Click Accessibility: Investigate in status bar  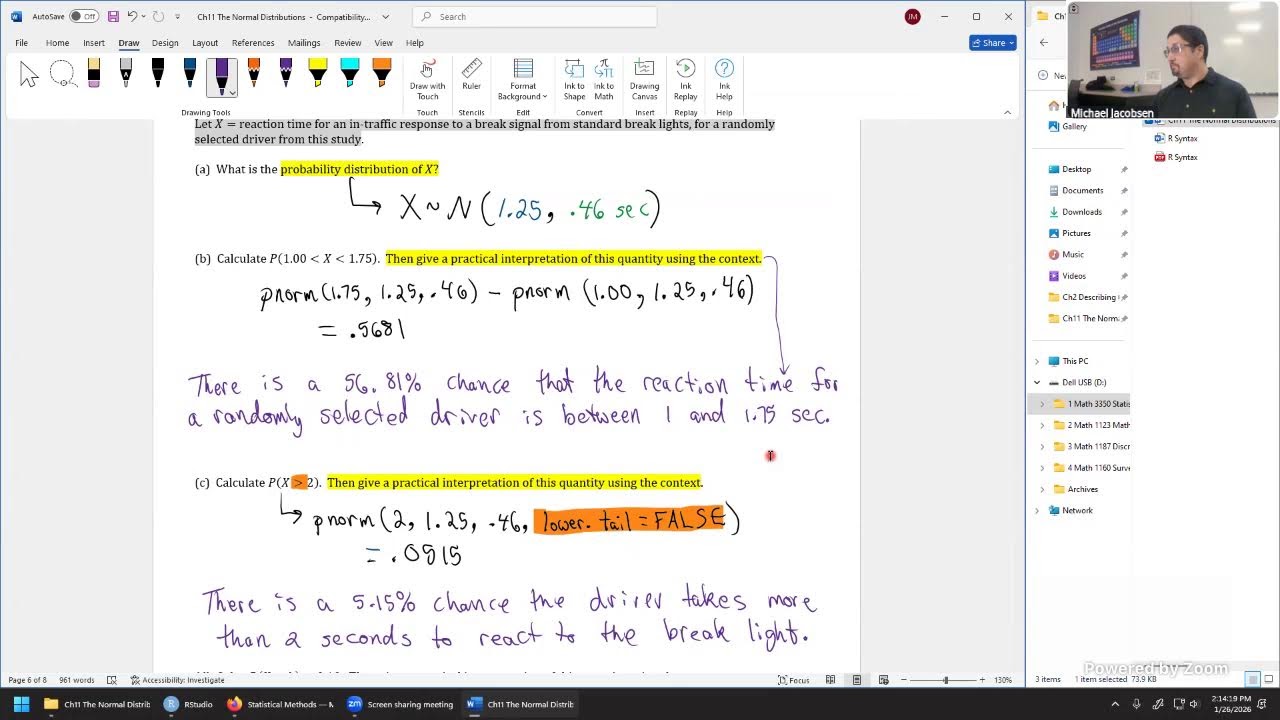click(x=177, y=680)
